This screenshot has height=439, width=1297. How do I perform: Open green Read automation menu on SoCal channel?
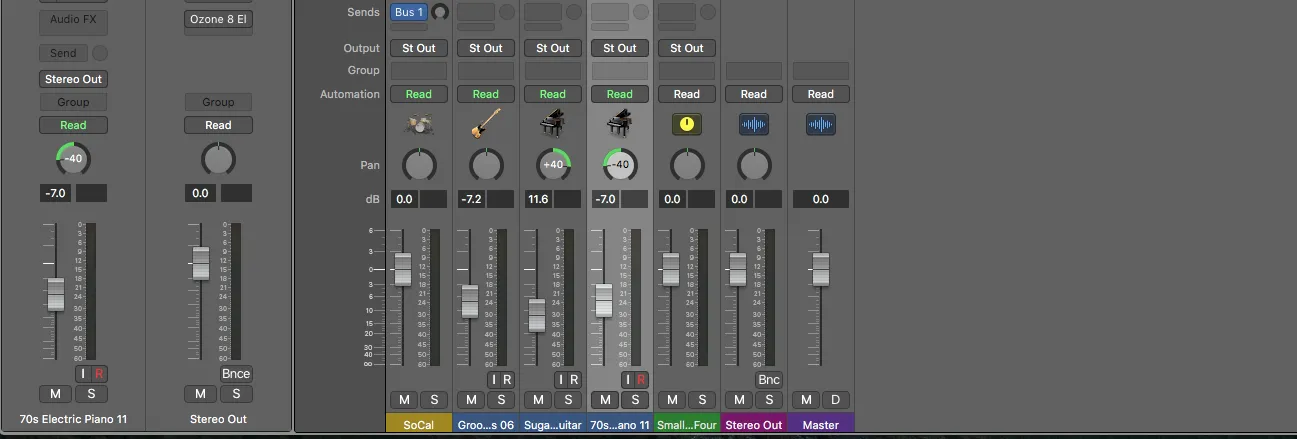[419, 94]
